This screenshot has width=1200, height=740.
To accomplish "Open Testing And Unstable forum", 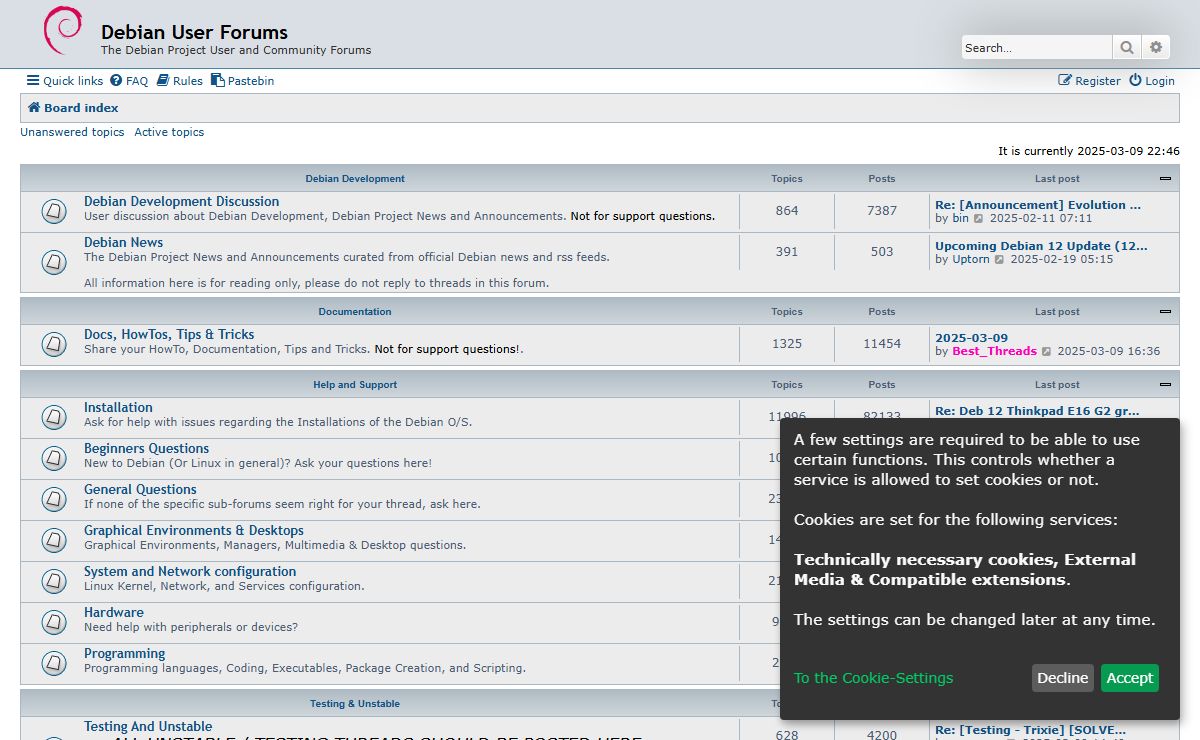I will click(x=148, y=727).
